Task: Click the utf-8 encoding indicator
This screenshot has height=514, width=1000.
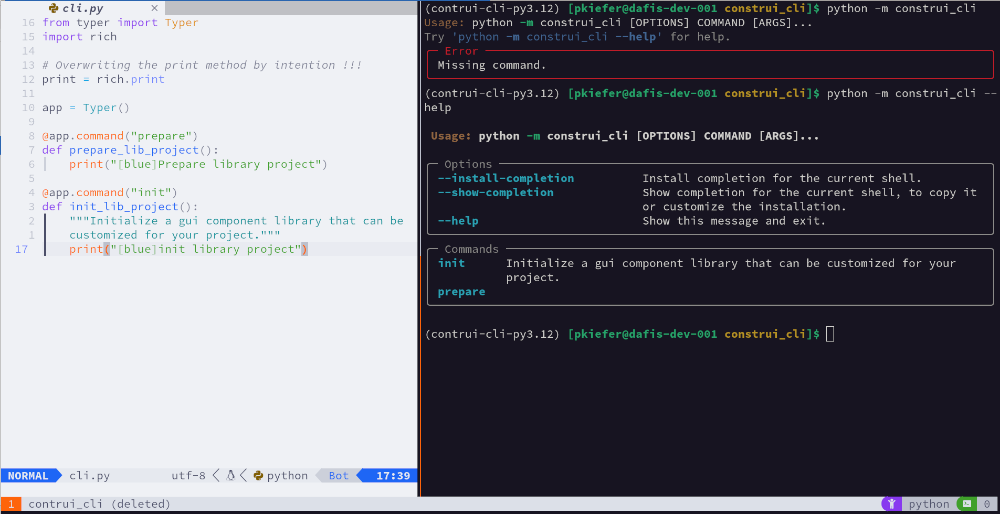Action: (x=189, y=476)
